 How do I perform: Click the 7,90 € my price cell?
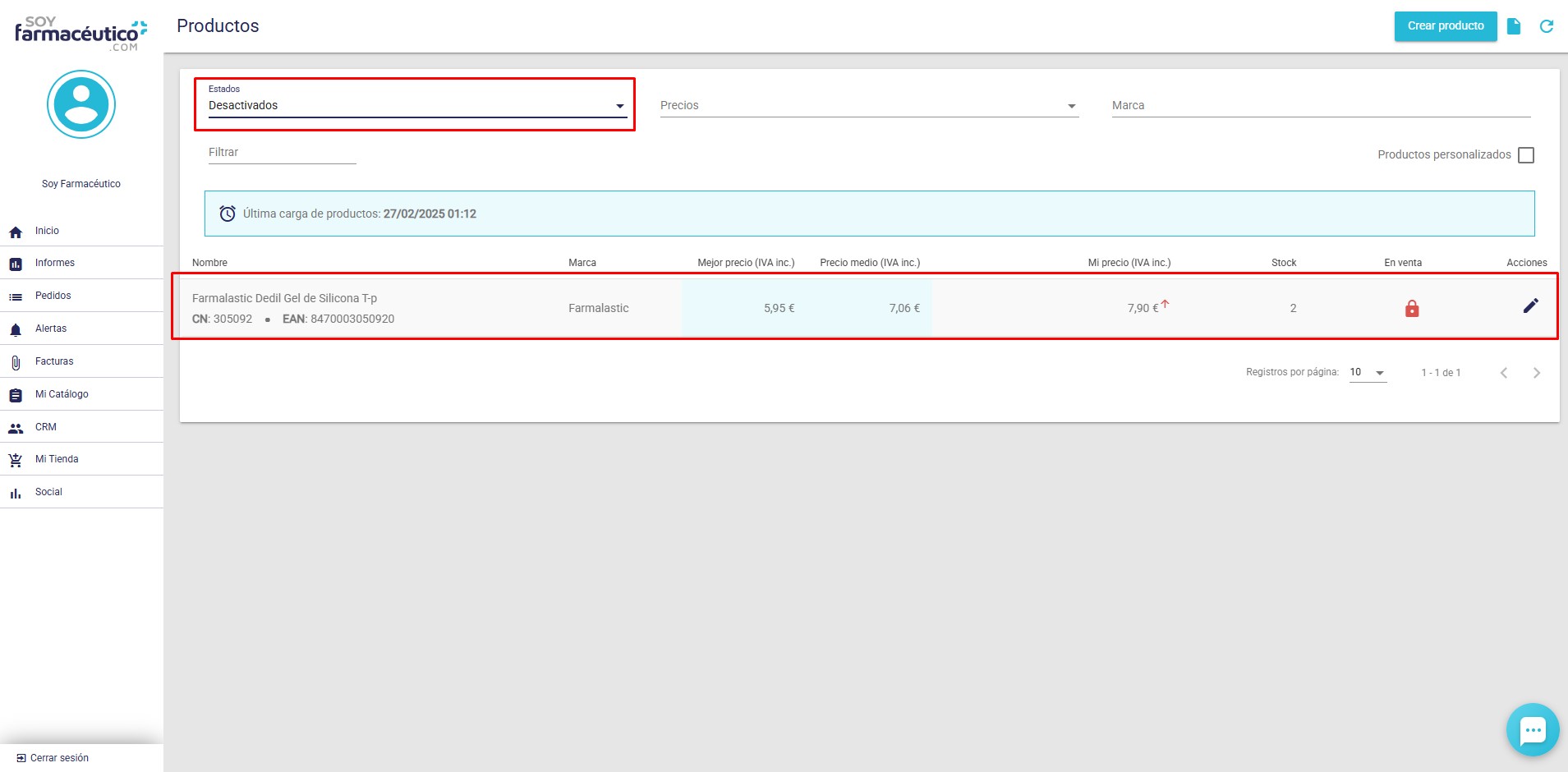1143,309
